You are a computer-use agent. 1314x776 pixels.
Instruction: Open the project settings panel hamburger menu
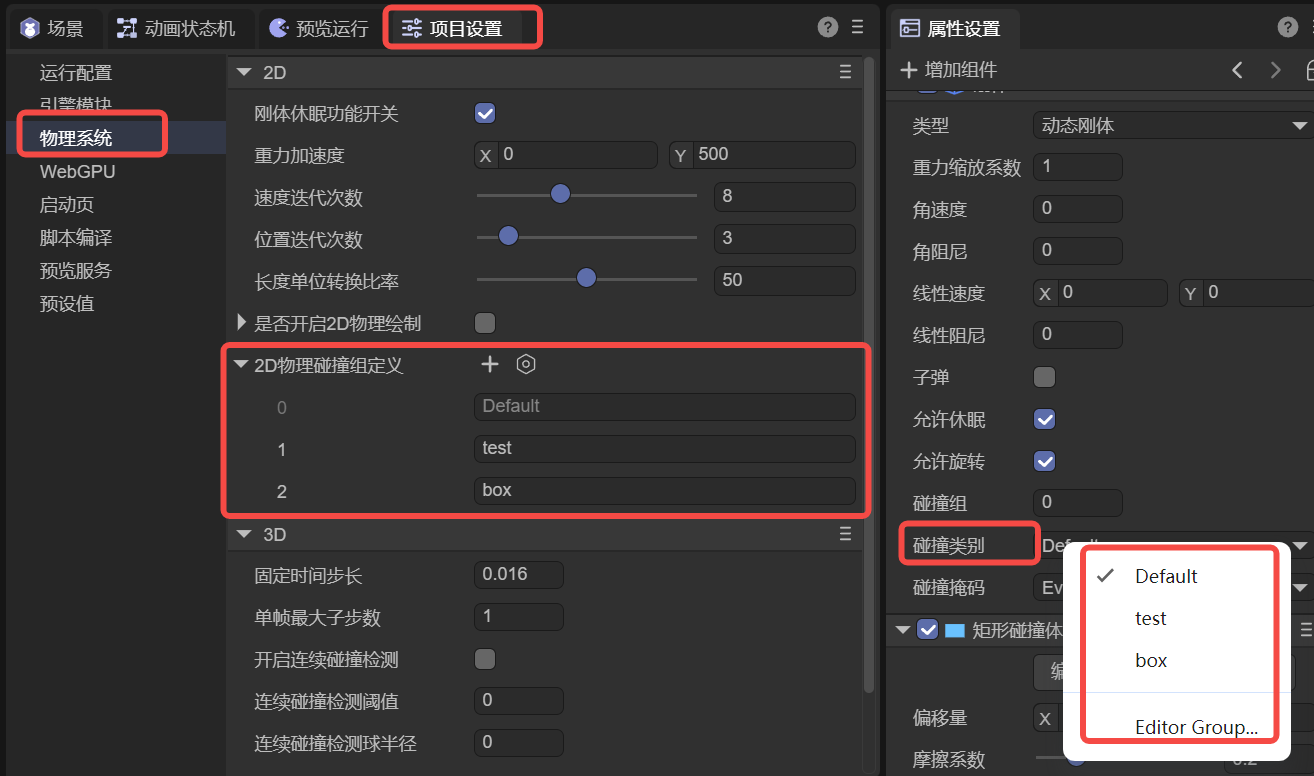pos(857,27)
